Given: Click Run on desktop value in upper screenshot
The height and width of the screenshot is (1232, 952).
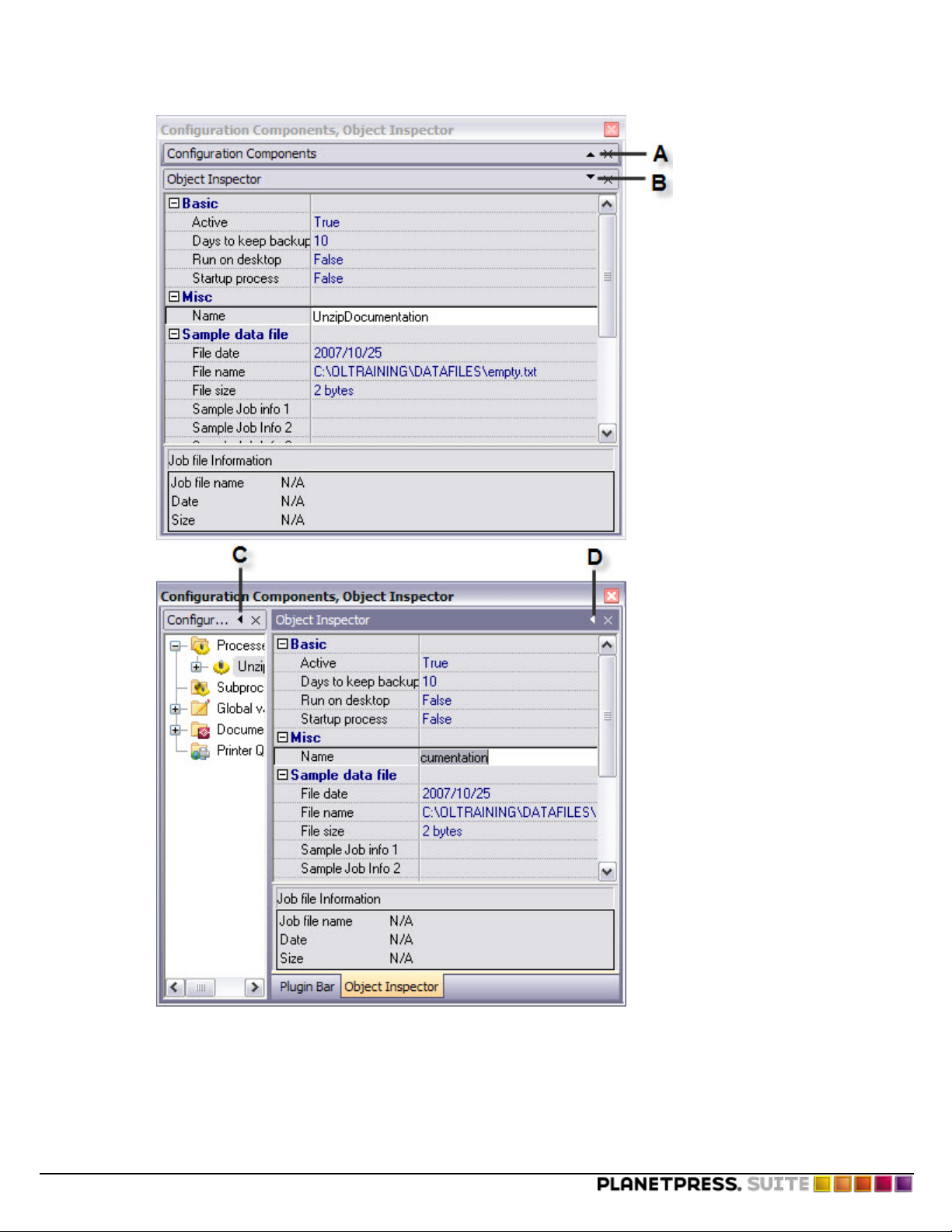Looking at the screenshot, I should point(328,260).
